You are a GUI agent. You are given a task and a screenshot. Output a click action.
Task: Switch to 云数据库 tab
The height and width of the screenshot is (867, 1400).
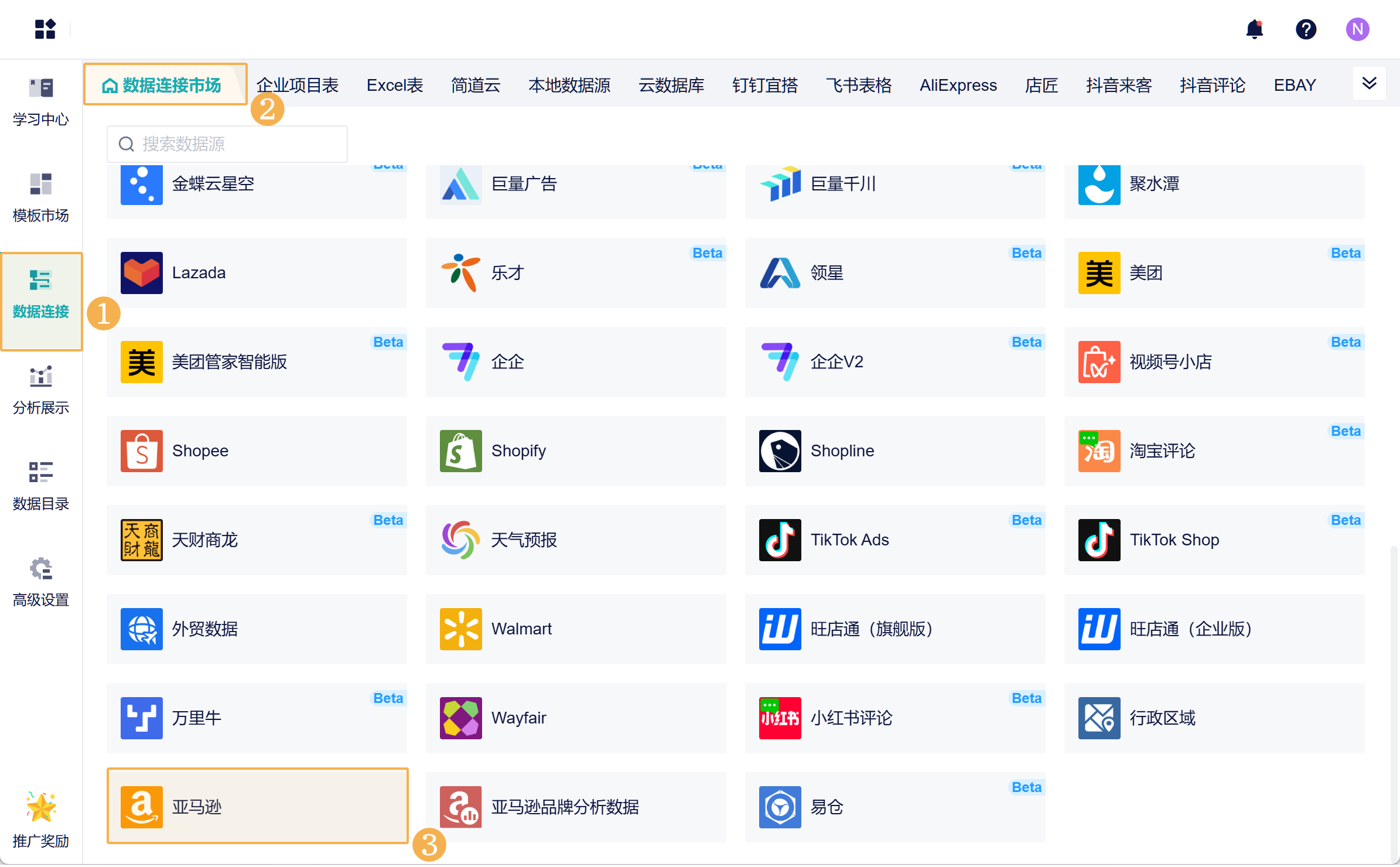[671, 86]
